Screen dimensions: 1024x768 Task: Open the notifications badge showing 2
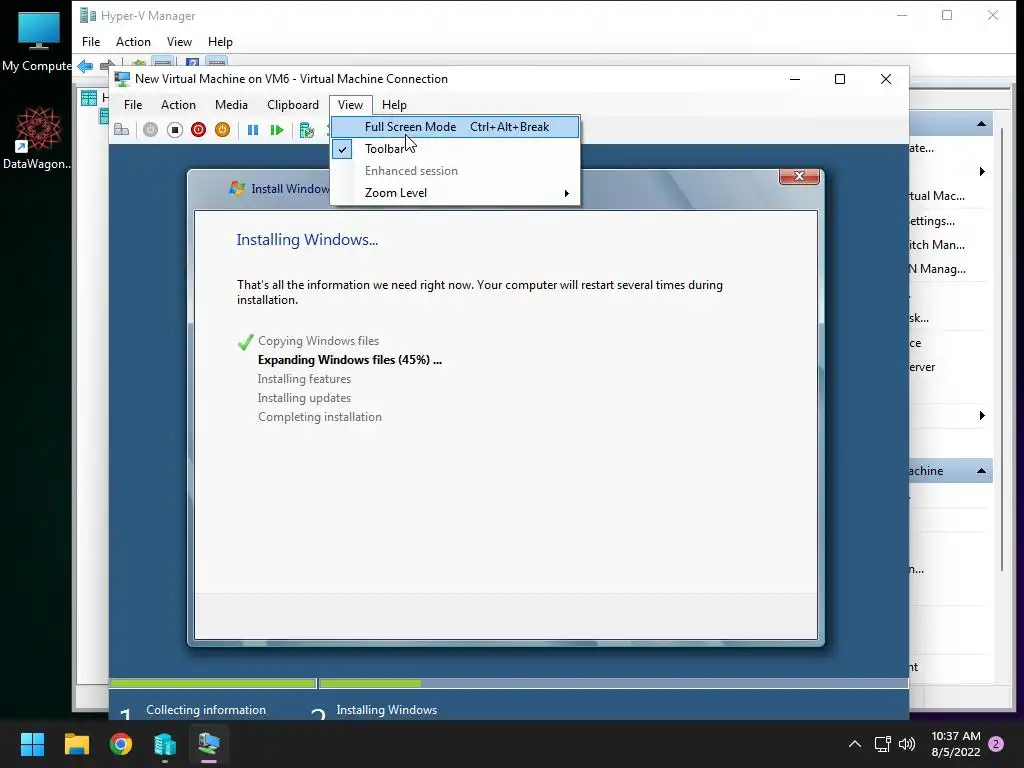(x=996, y=744)
